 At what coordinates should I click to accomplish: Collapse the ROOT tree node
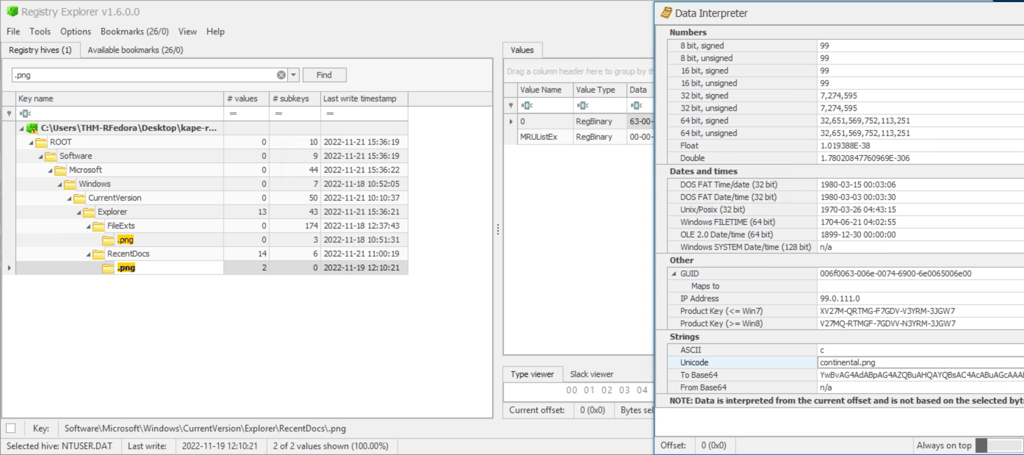pyautogui.click(x=31, y=142)
